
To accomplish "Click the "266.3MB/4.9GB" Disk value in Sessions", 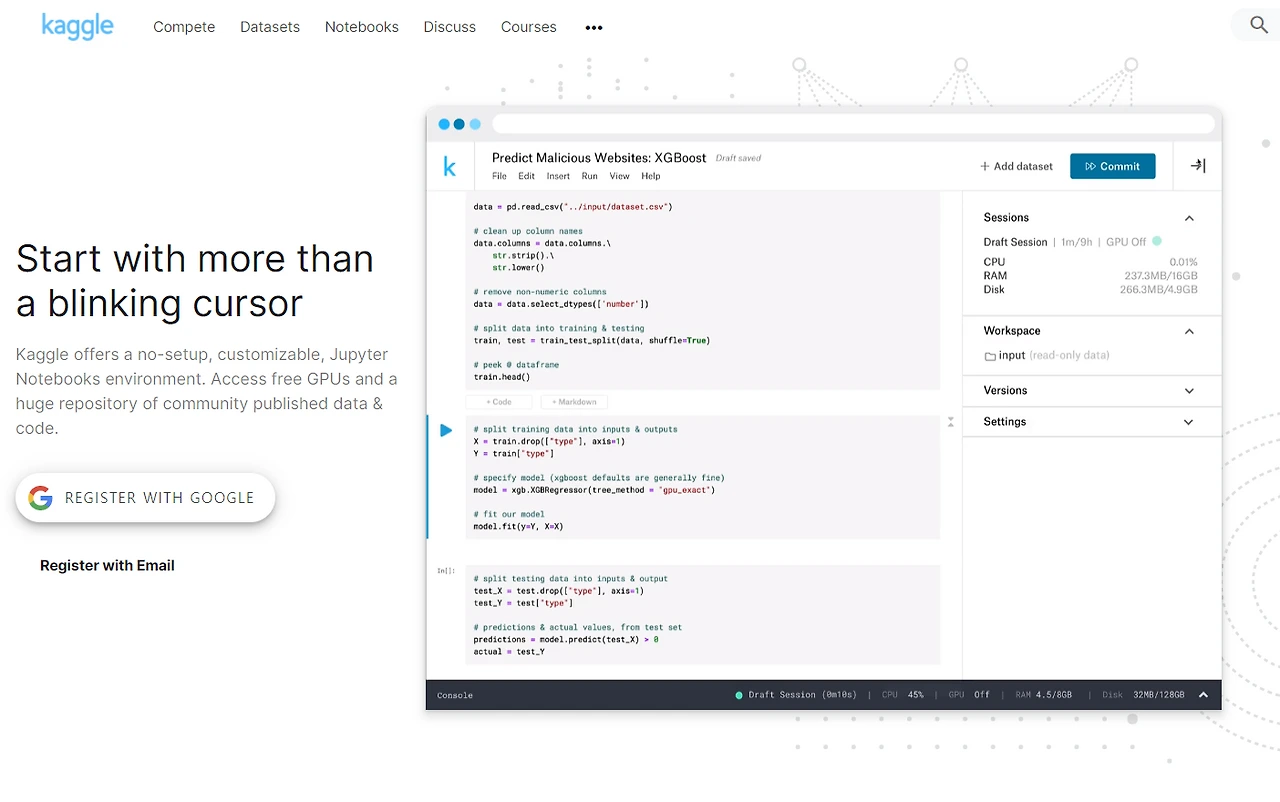I will [x=1158, y=290].
